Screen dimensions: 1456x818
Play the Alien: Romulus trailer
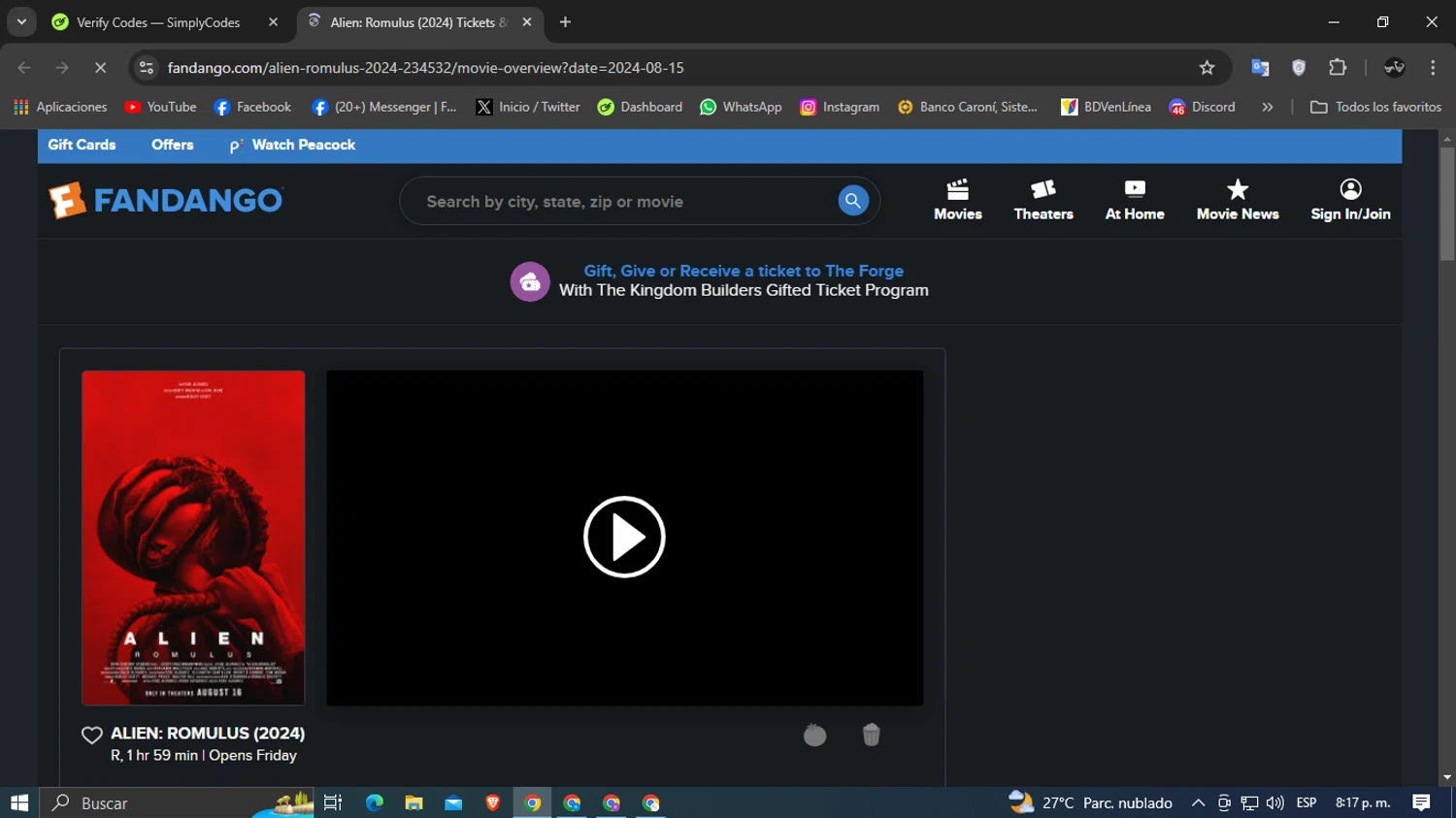tap(624, 537)
